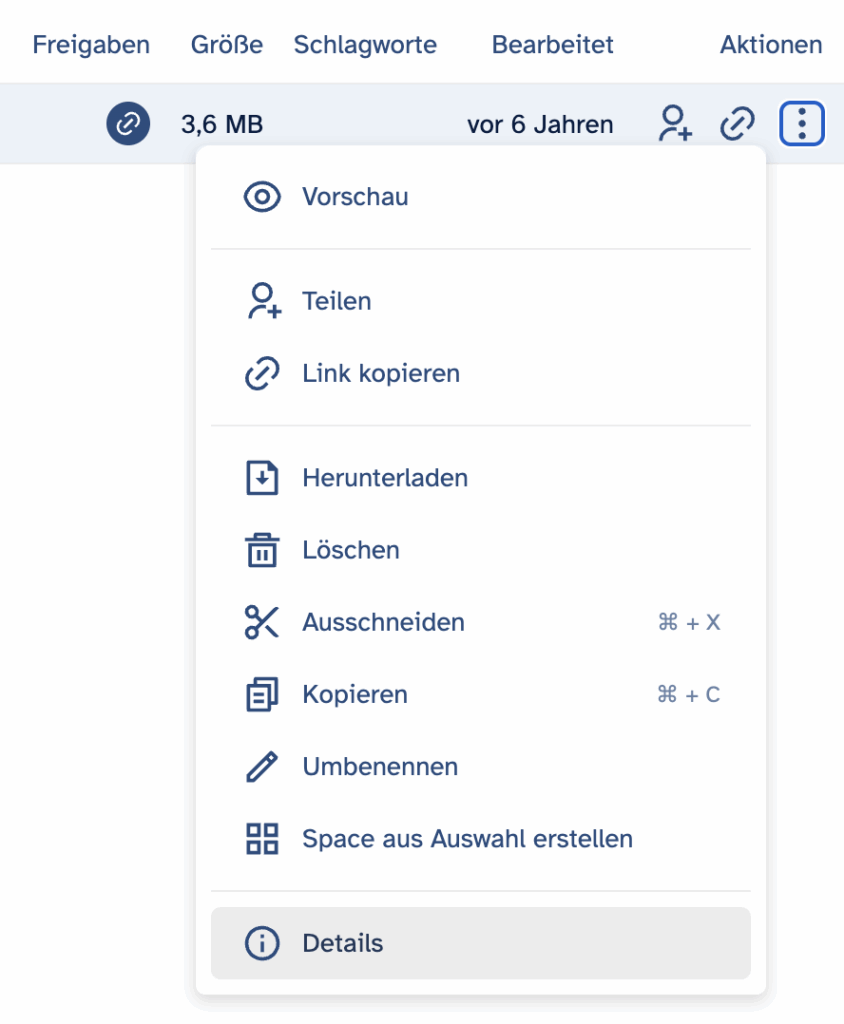Choose Space aus Auswahl erstellen
Viewport: 844px width, 1024px height.
coord(481,839)
